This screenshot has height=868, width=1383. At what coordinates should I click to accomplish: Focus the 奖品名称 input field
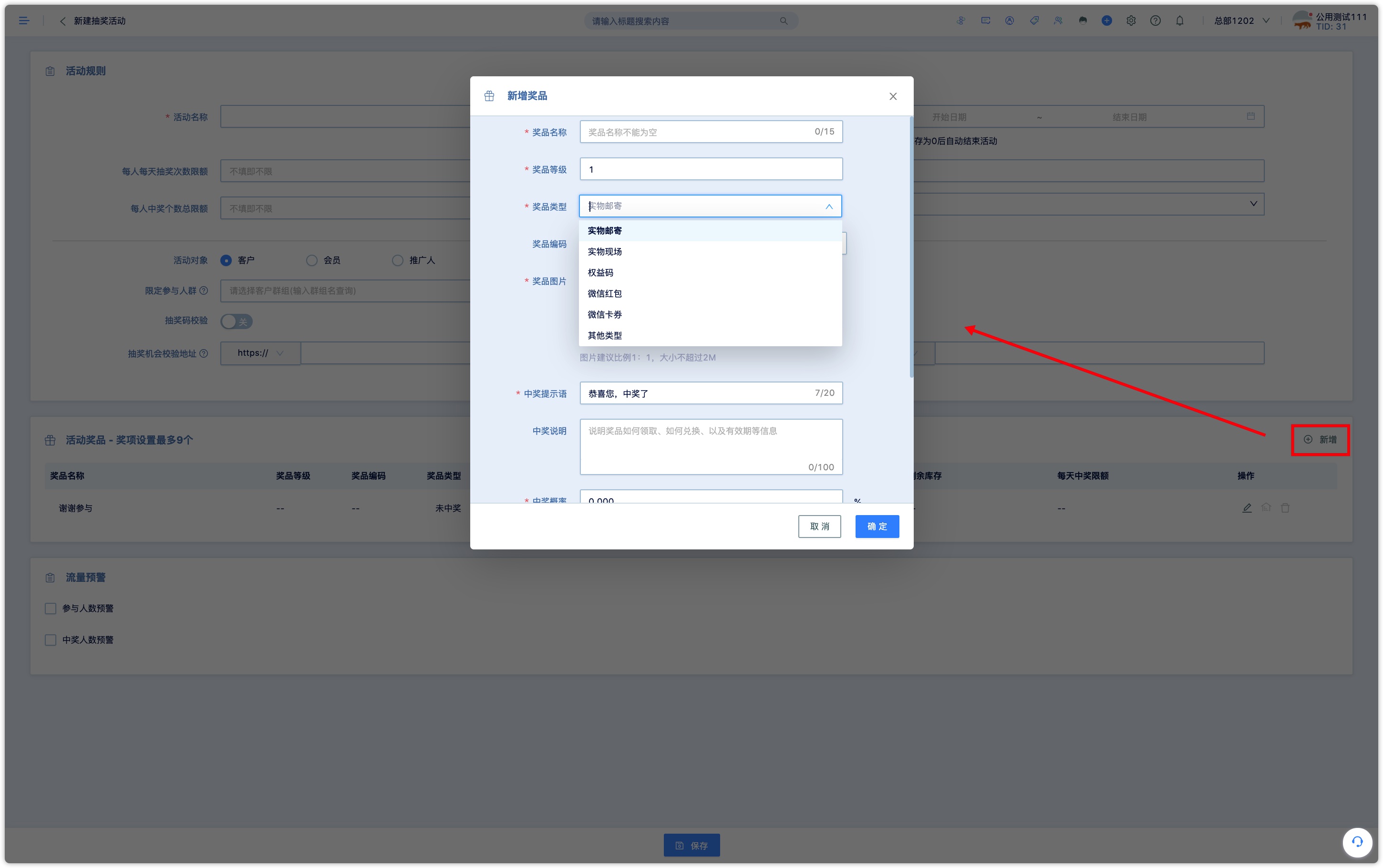click(711, 132)
